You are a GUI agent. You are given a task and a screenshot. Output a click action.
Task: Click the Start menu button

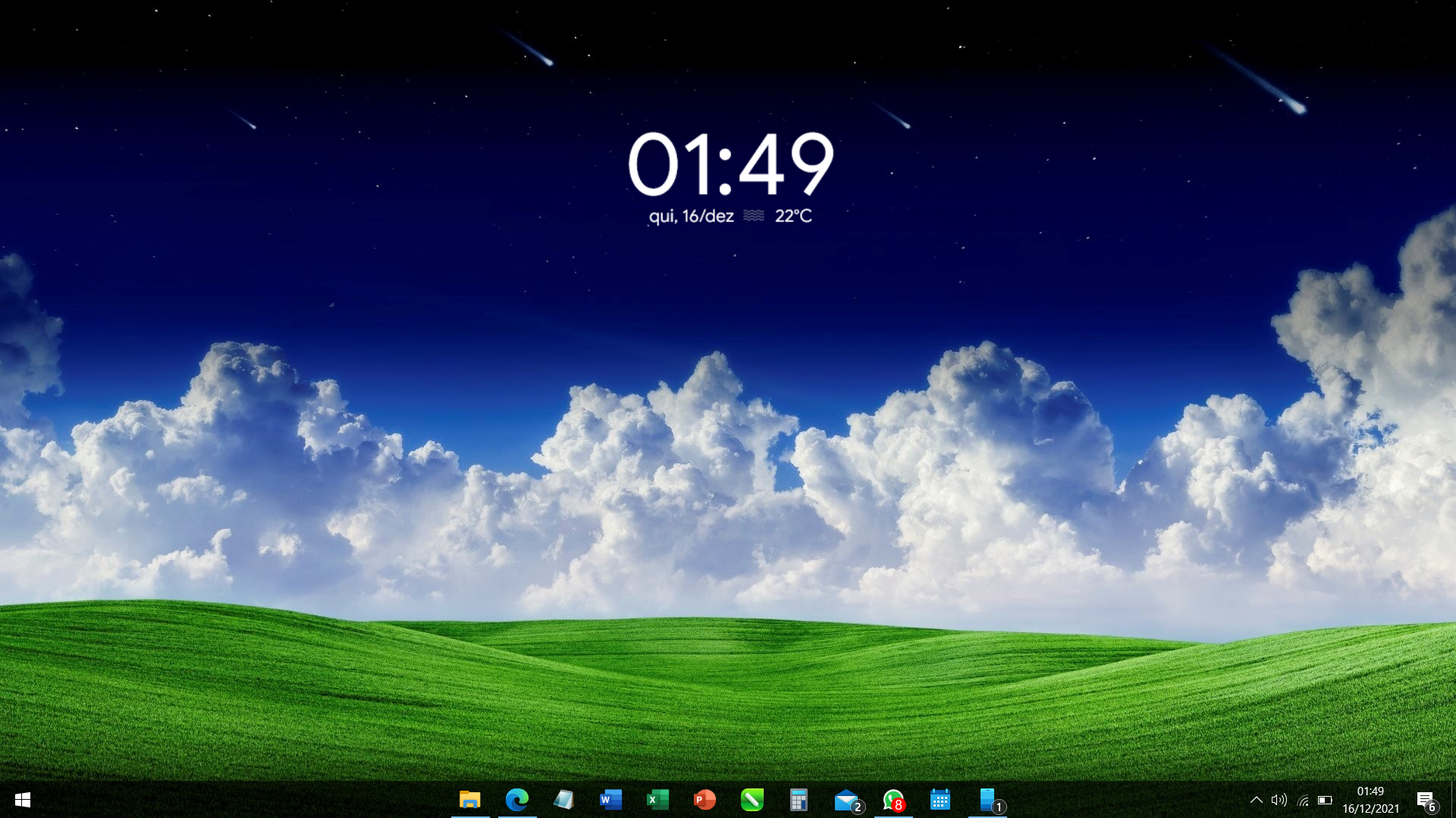[x=22, y=800]
